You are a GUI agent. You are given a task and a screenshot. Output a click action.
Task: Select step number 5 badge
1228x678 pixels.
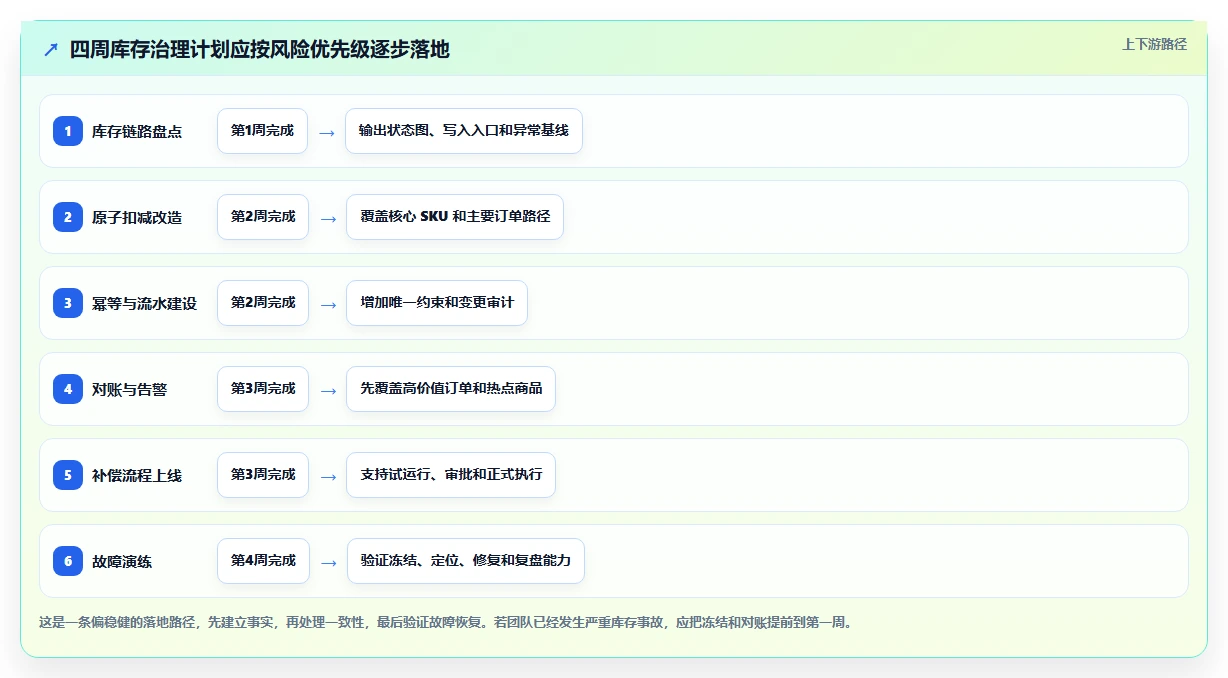pos(68,475)
